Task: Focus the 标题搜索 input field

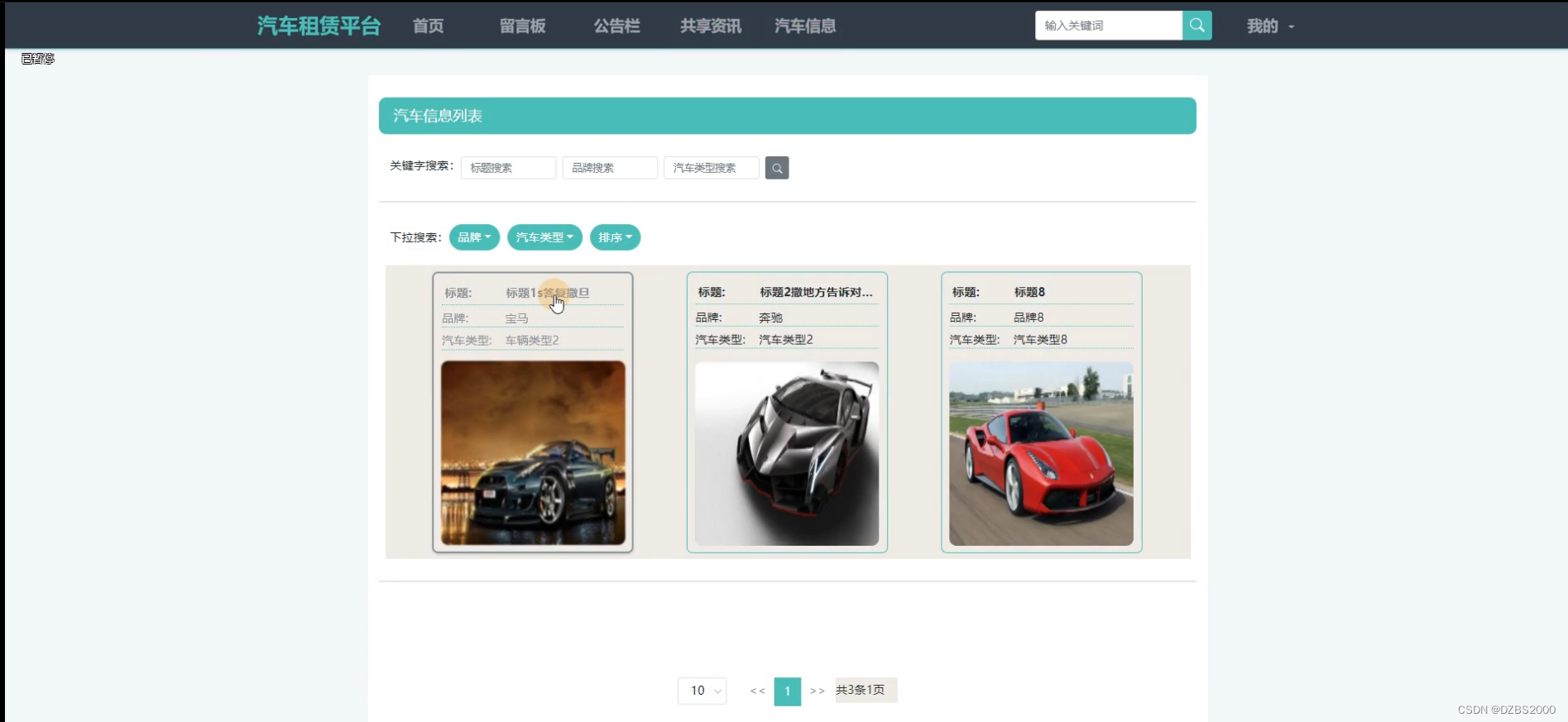Action: pyautogui.click(x=508, y=168)
